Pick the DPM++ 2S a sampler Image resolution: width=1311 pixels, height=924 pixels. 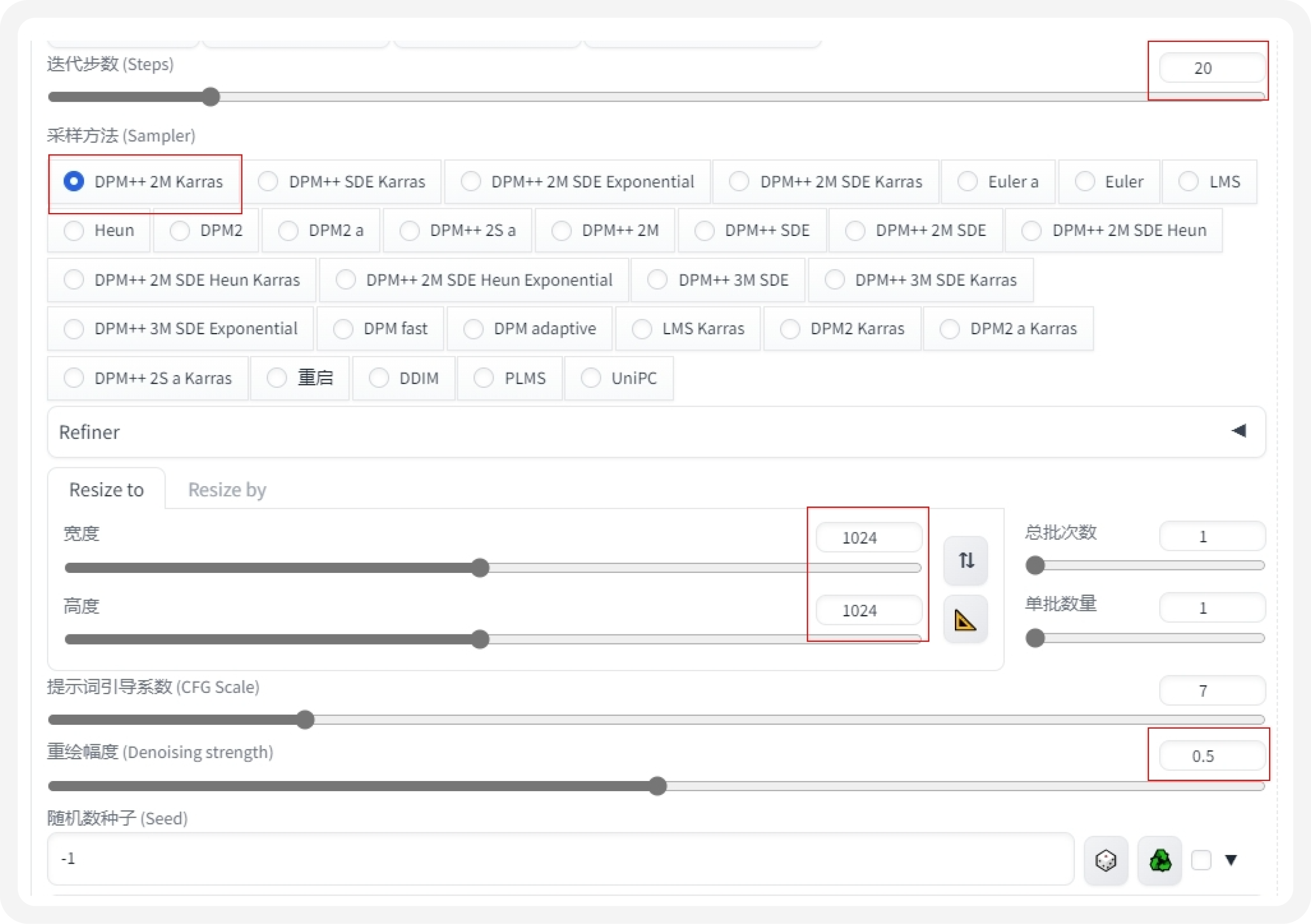(x=458, y=231)
